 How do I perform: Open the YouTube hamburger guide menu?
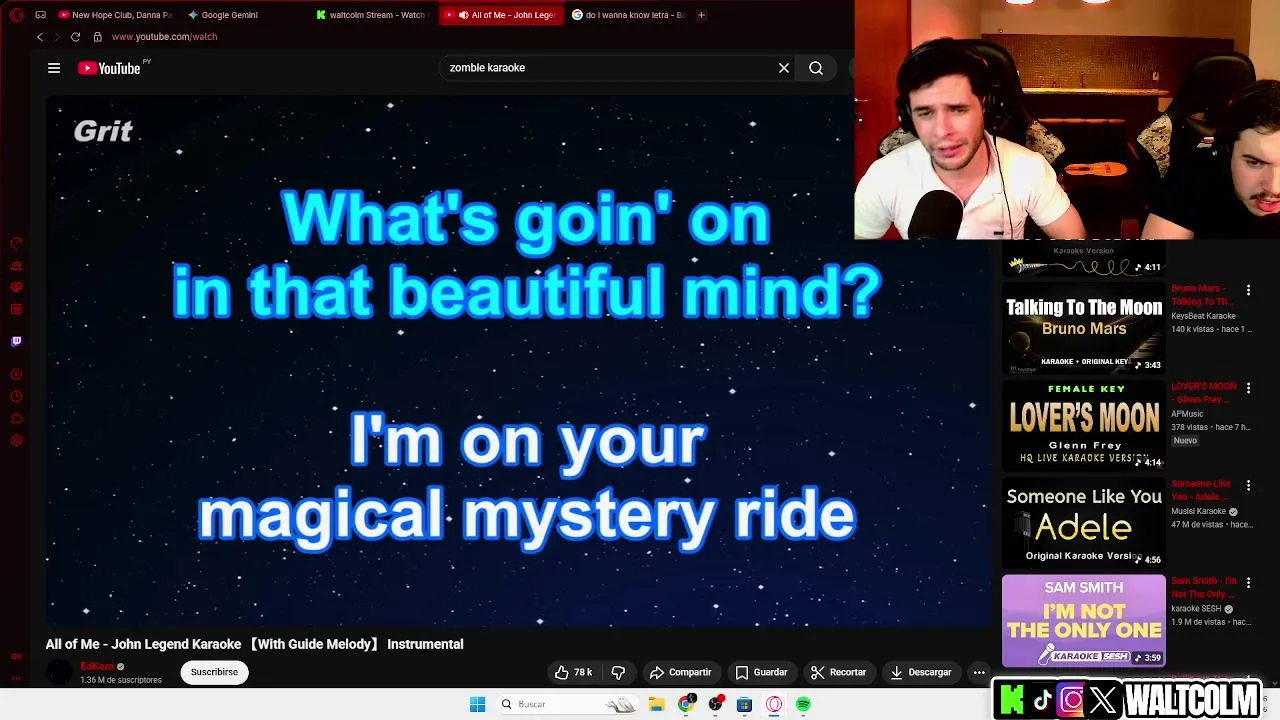pyautogui.click(x=54, y=68)
